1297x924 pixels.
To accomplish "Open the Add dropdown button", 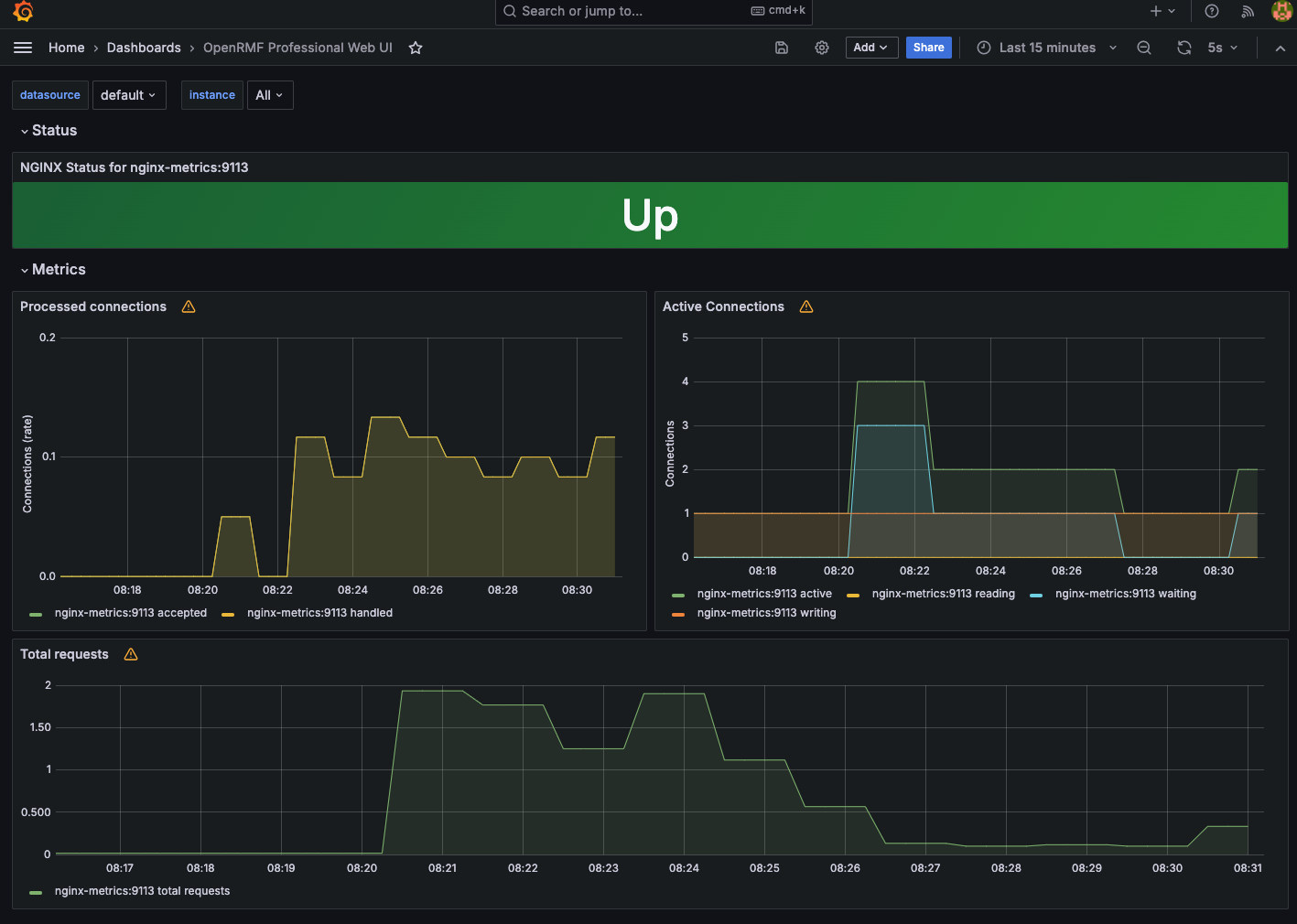I will coord(870,48).
